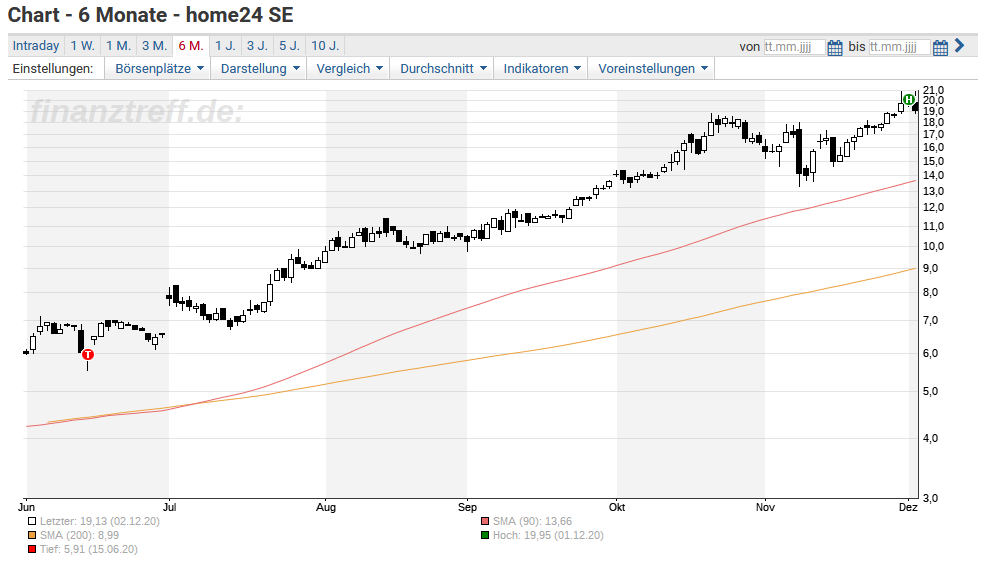Select the 1 J. time range tab
Image resolution: width=987 pixels, height=565 pixels.
click(225, 46)
